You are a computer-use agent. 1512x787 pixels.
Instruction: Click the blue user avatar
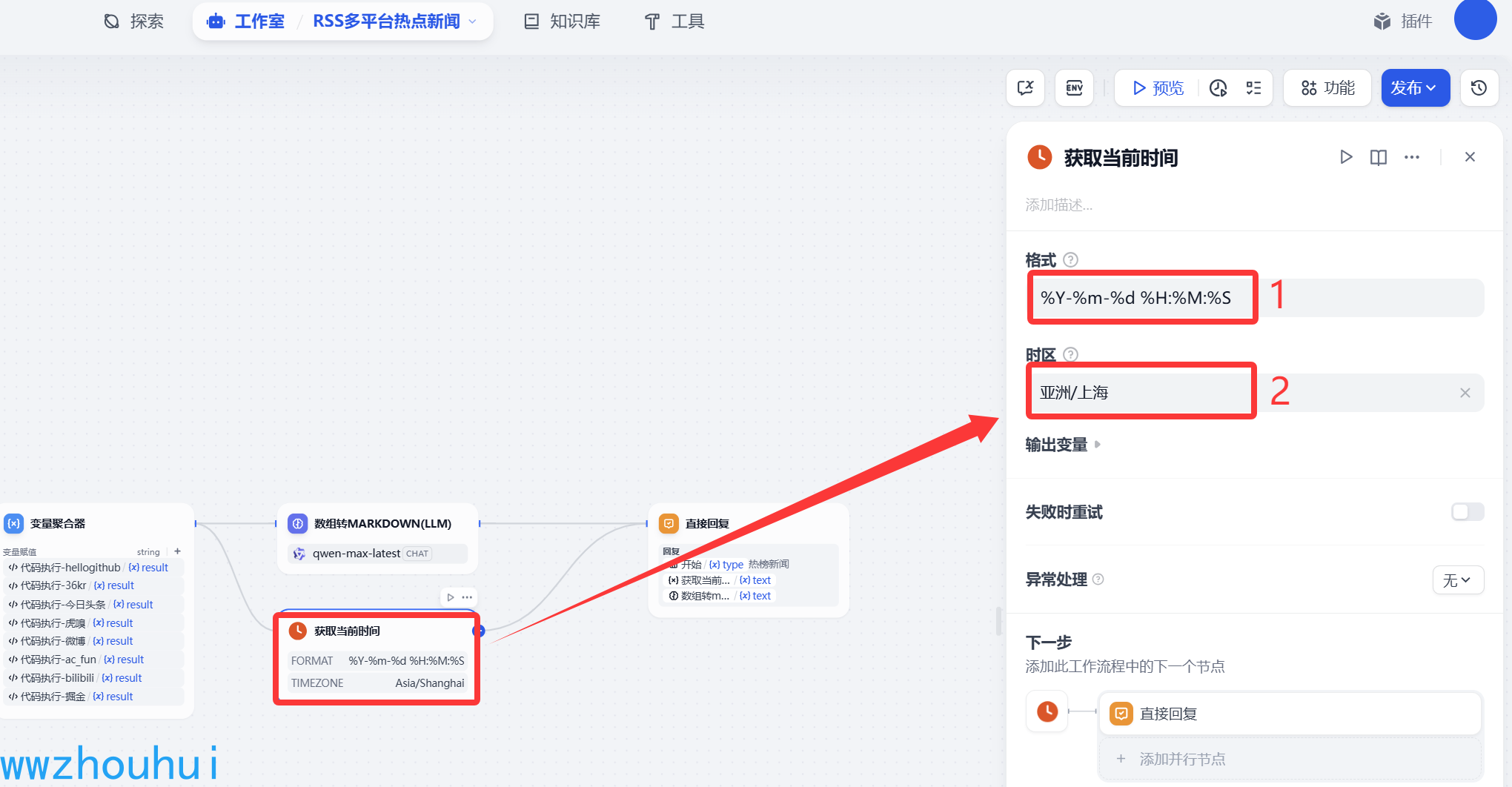click(1475, 20)
